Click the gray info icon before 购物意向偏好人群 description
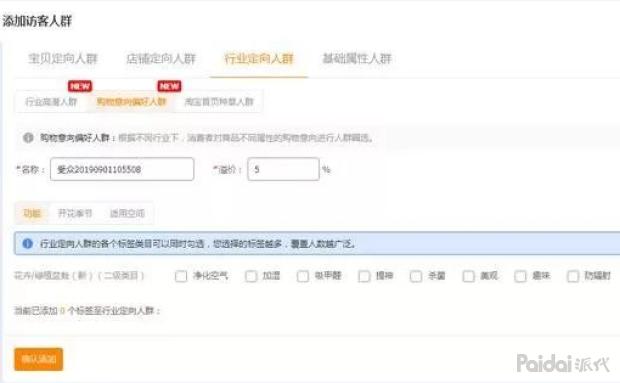 click(28, 138)
